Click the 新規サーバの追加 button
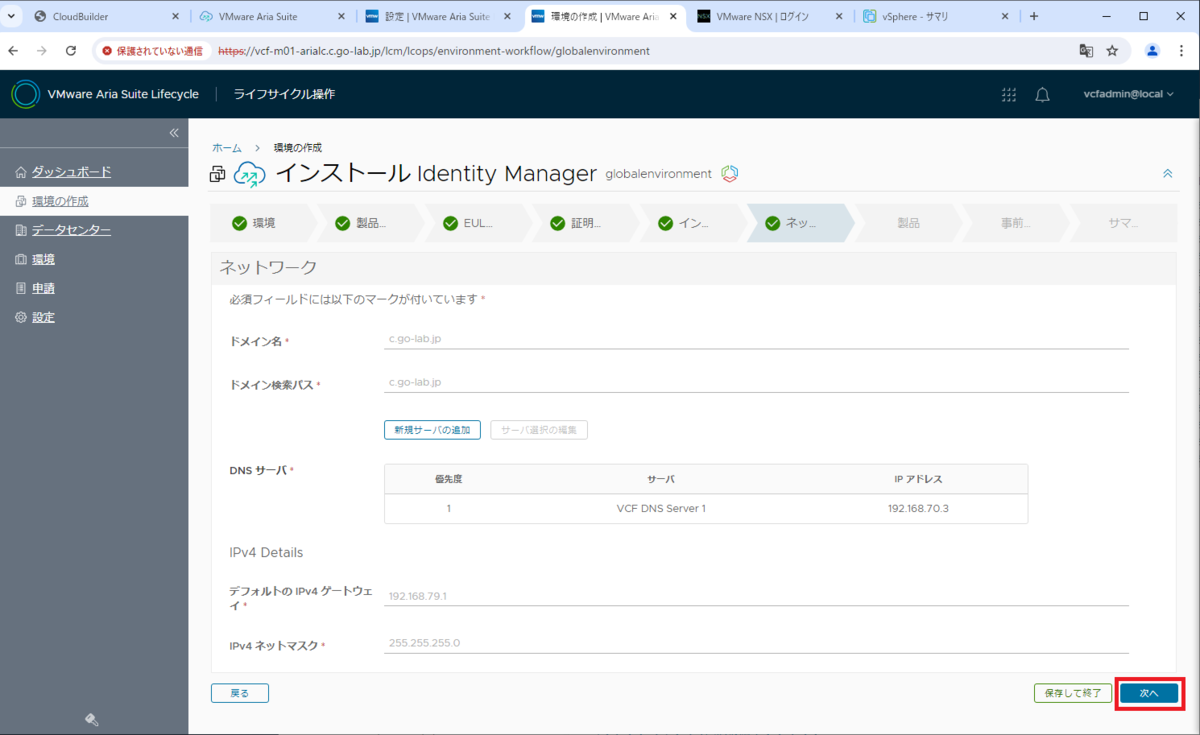 tap(432, 430)
